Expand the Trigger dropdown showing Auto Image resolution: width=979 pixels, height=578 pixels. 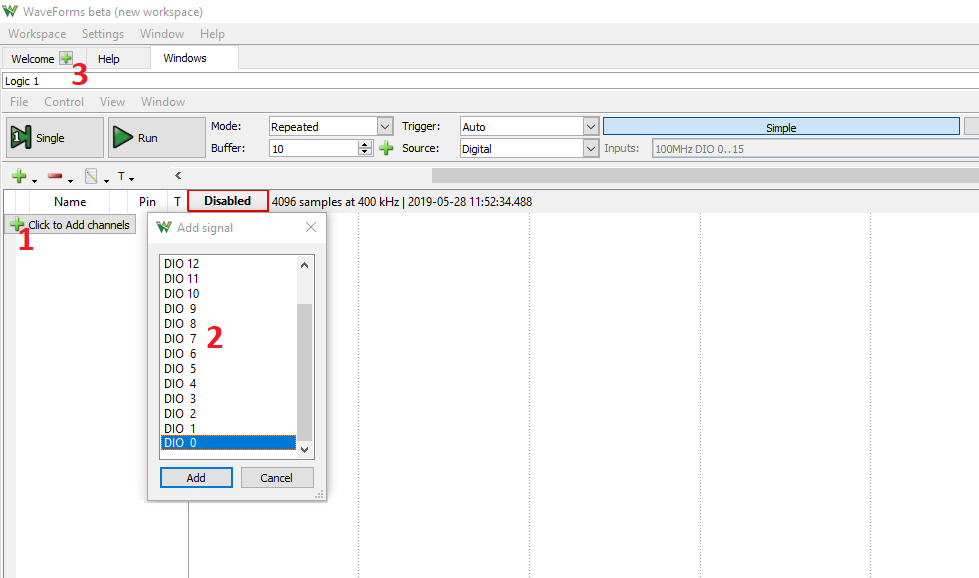click(x=591, y=127)
